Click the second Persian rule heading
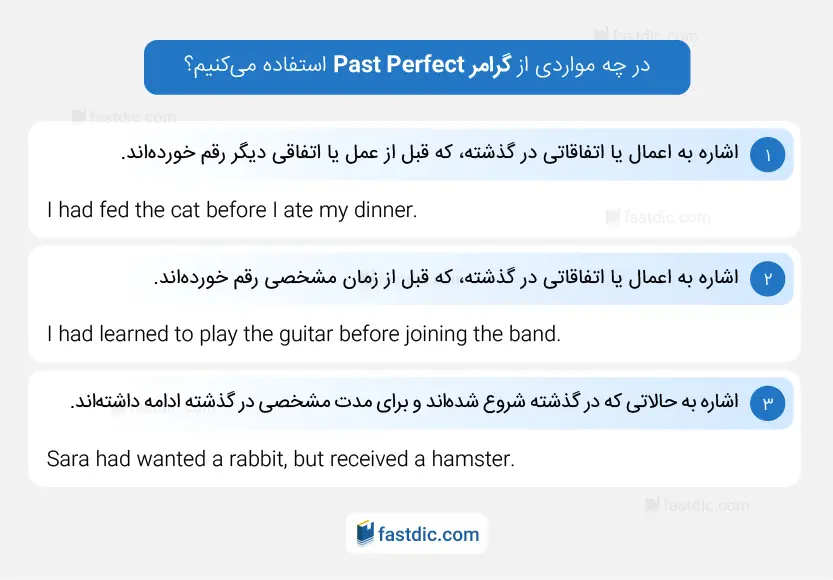Viewport: 833px width, 580px height. point(446,277)
